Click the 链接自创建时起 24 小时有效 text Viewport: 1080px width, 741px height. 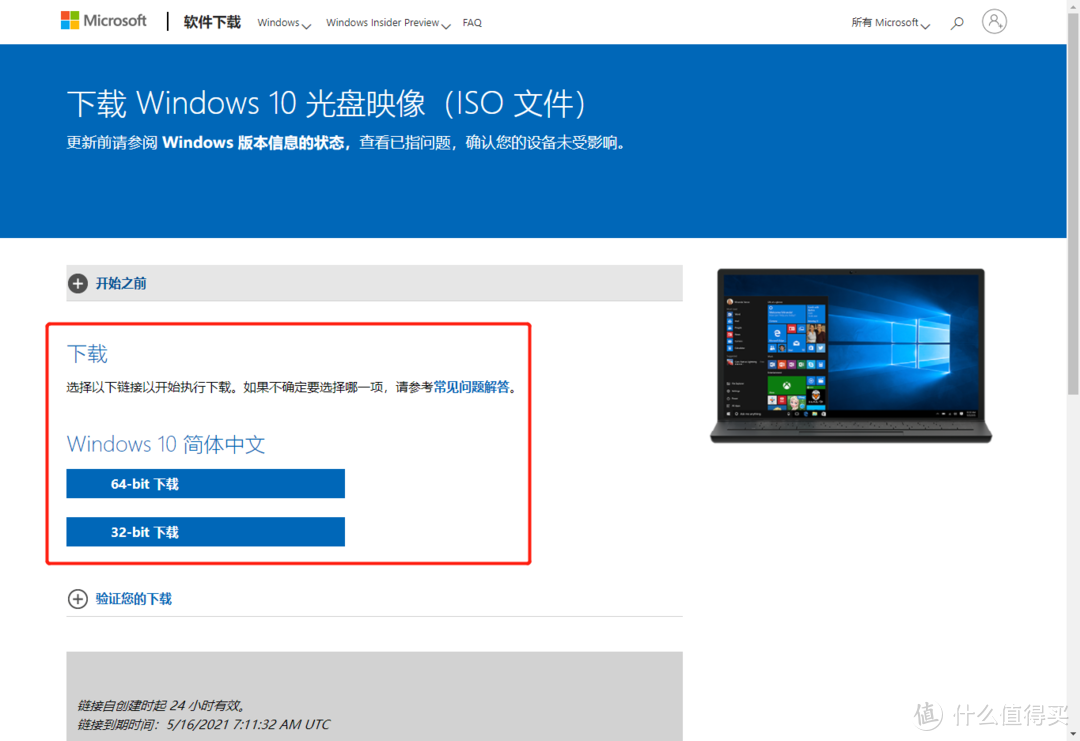(161, 705)
